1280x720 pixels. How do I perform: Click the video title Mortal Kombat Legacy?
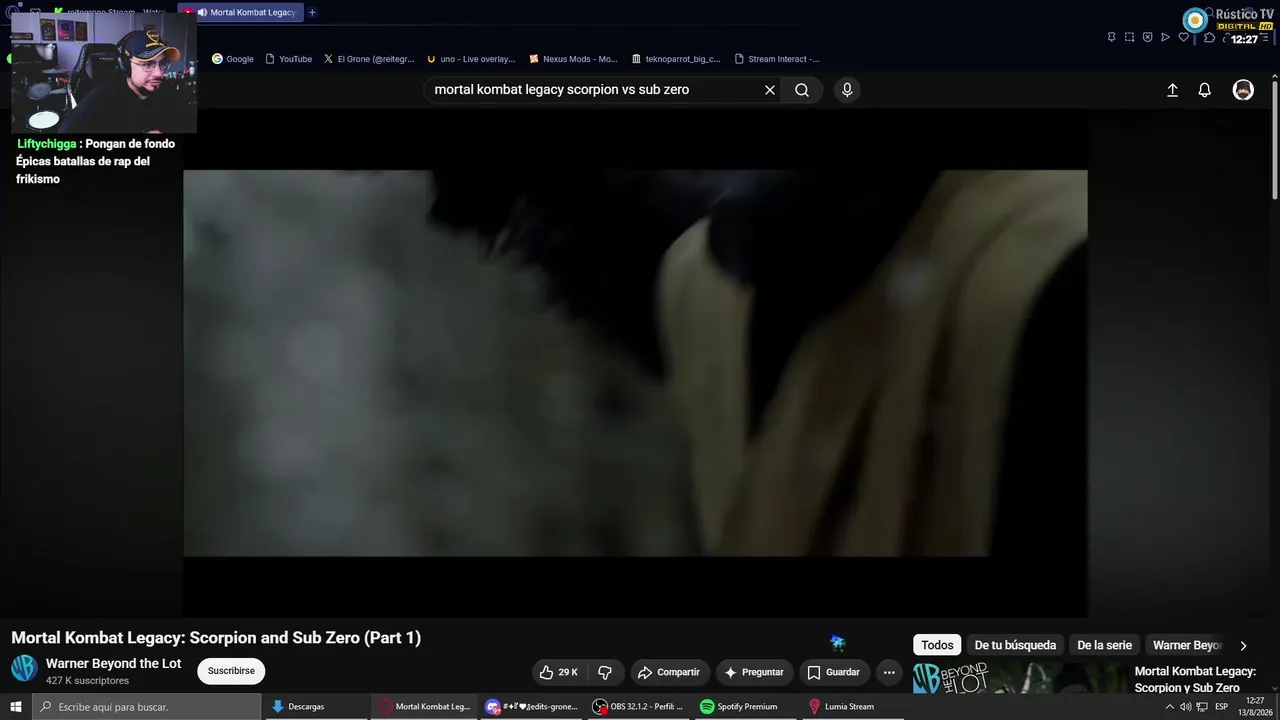[216, 638]
